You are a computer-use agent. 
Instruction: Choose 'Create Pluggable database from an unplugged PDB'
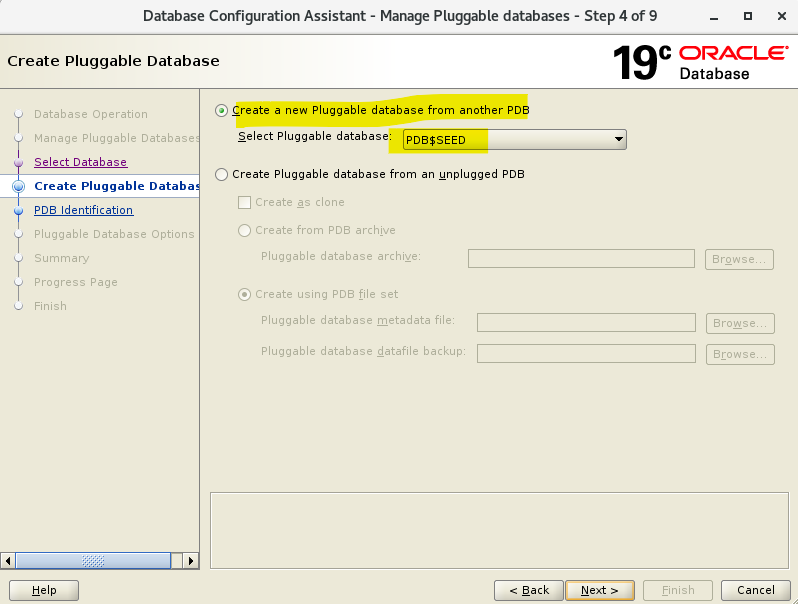point(221,175)
